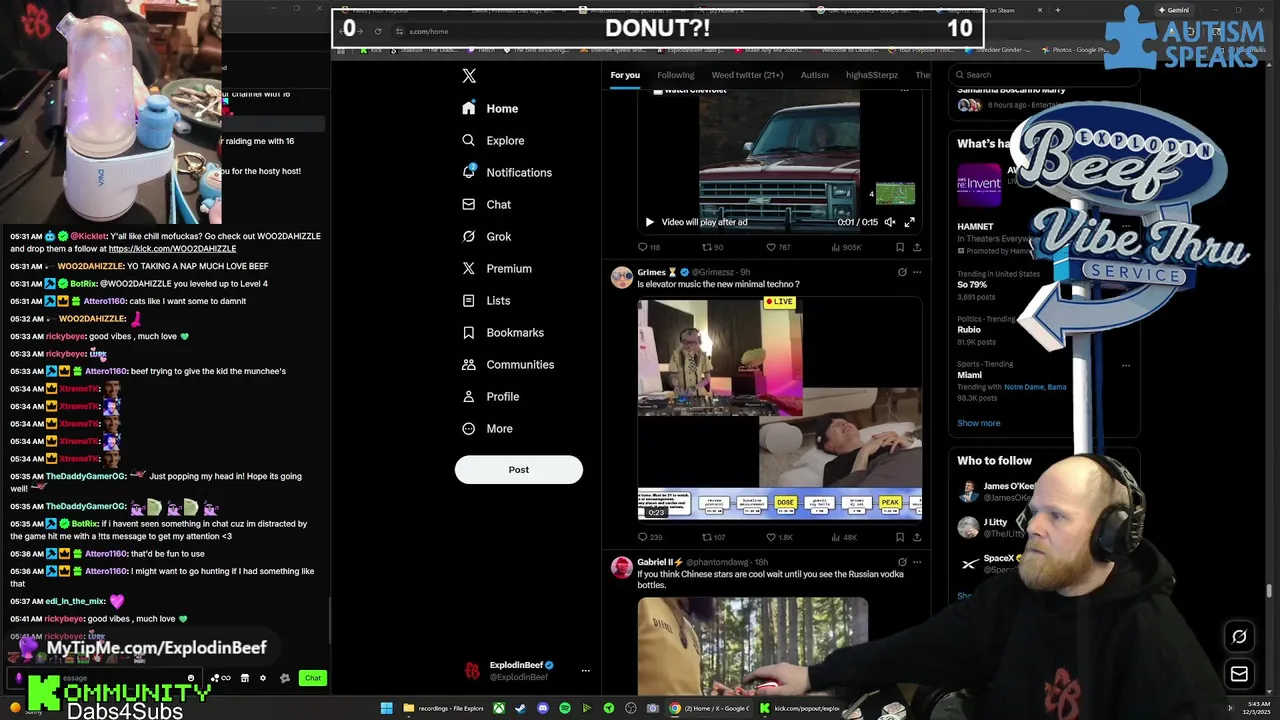Open Notifications in the X sidebar
The height and width of the screenshot is (720, 1280).
(507, 172)
